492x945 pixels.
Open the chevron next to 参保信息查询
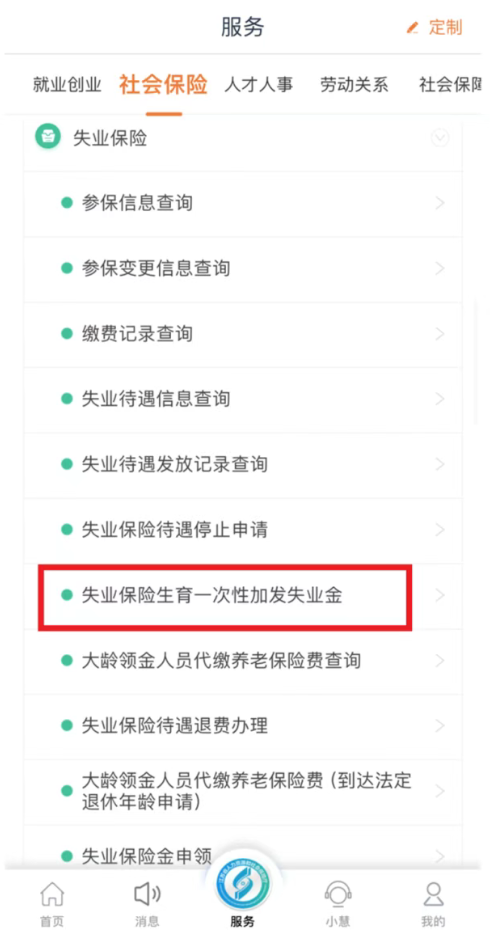(x=440, y=203)
